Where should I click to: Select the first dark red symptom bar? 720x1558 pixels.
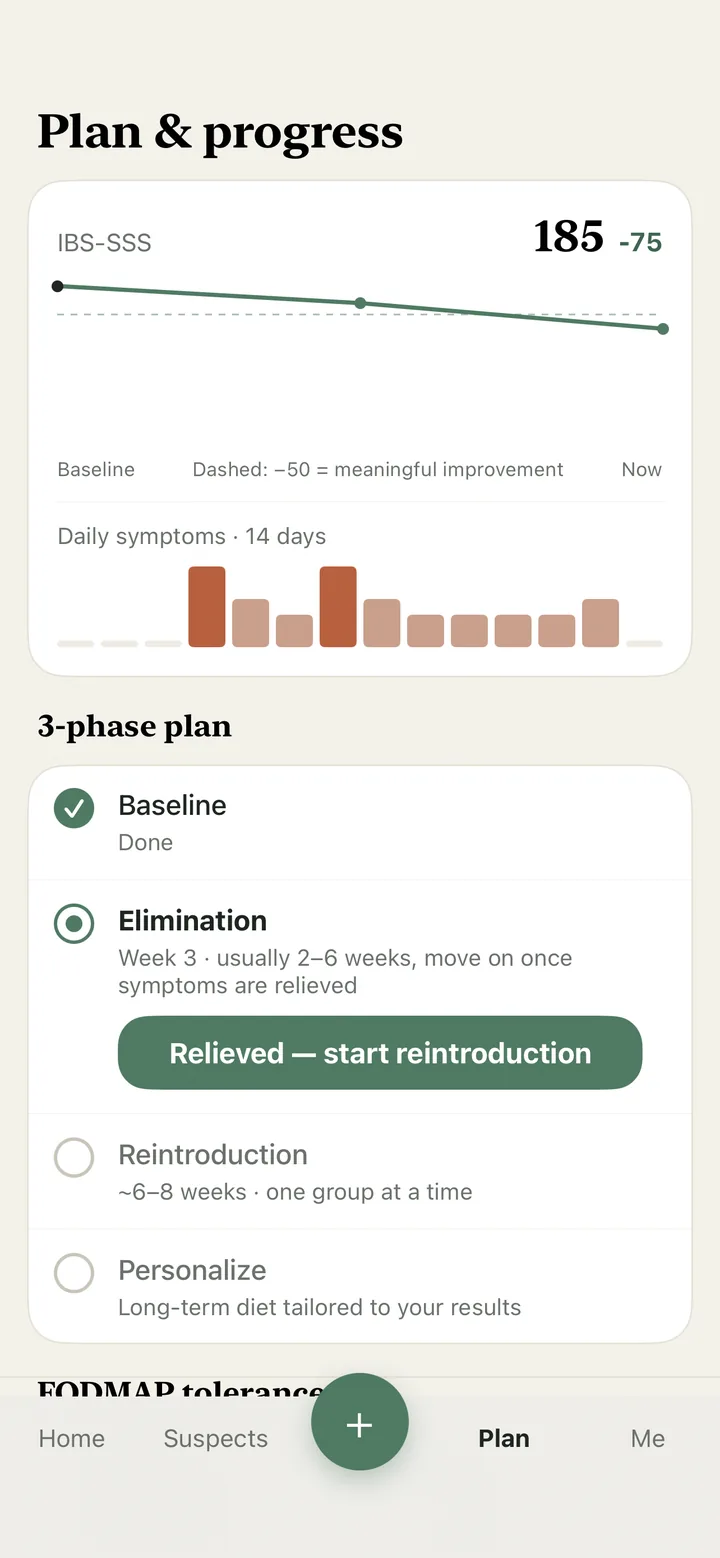[x=207, y=607]
